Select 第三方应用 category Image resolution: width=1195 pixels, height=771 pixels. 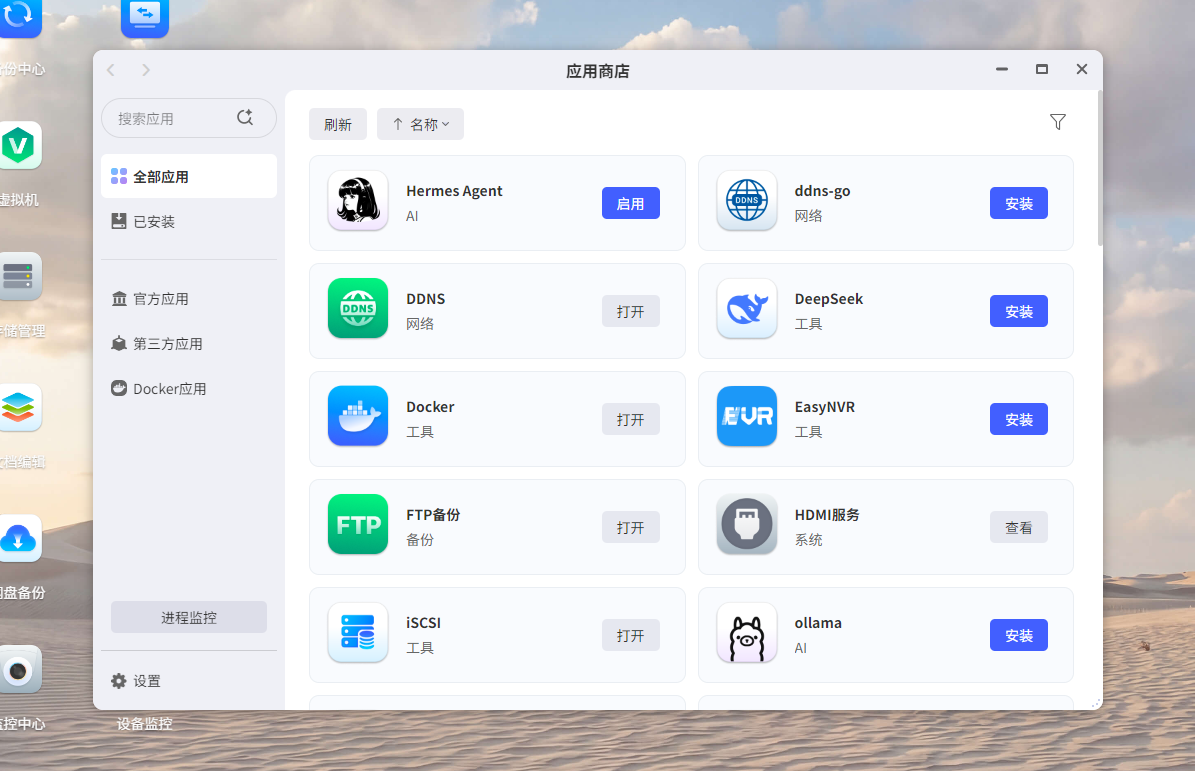(x=189, y=344)
